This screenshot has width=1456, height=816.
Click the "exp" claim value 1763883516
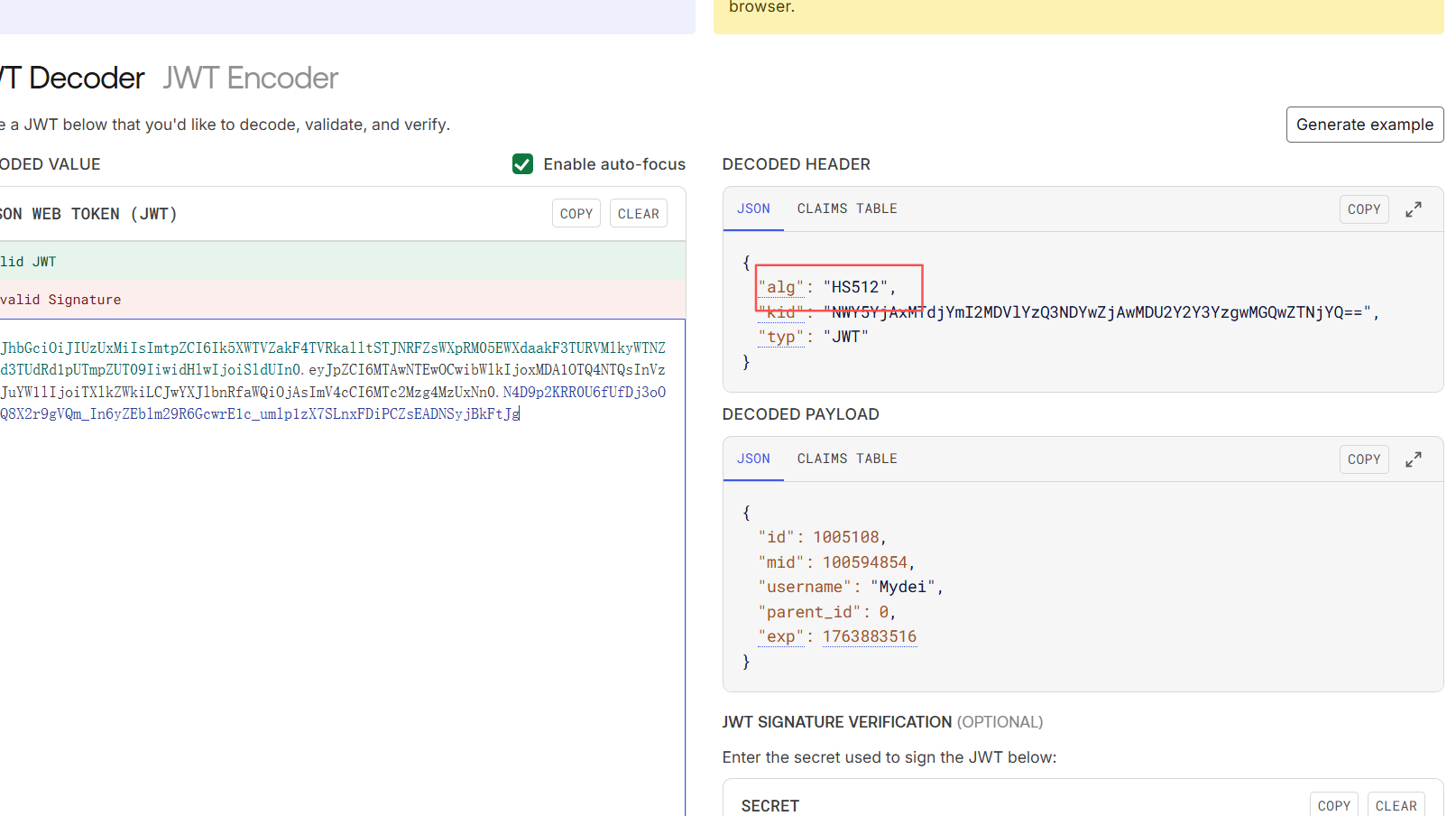pyautogui.click(x=870, y=636)
